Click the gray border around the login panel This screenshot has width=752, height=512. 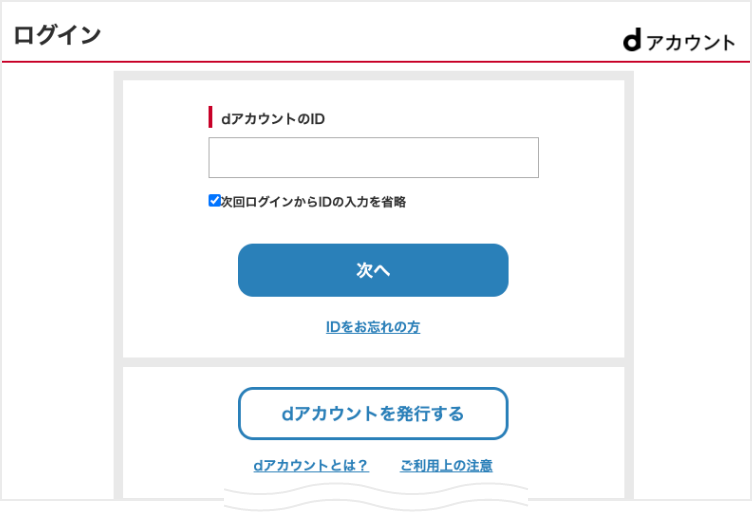click(x=118, y=250)
